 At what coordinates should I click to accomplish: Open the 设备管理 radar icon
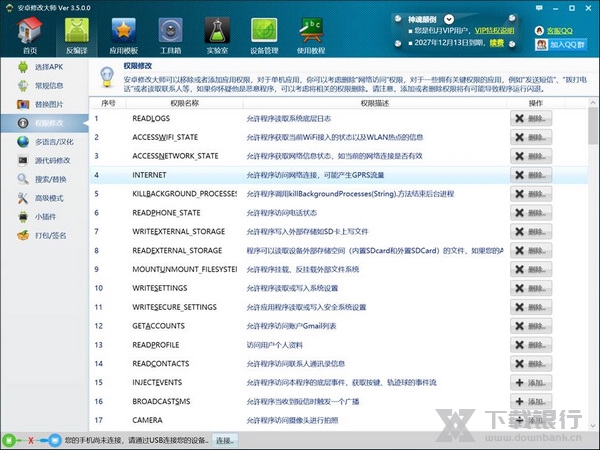click(264, 36)
